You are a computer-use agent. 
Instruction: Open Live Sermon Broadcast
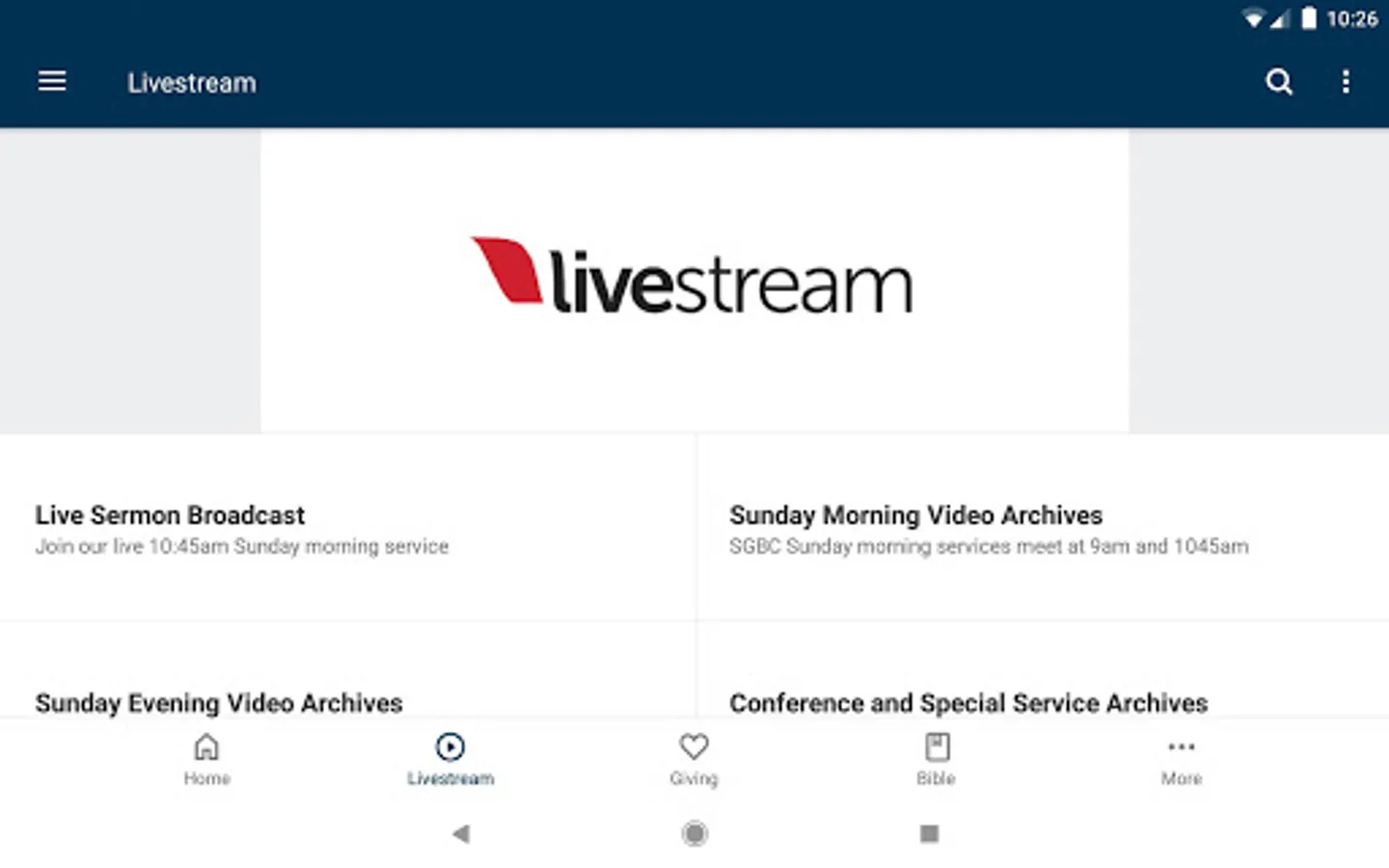coord(347,529)
